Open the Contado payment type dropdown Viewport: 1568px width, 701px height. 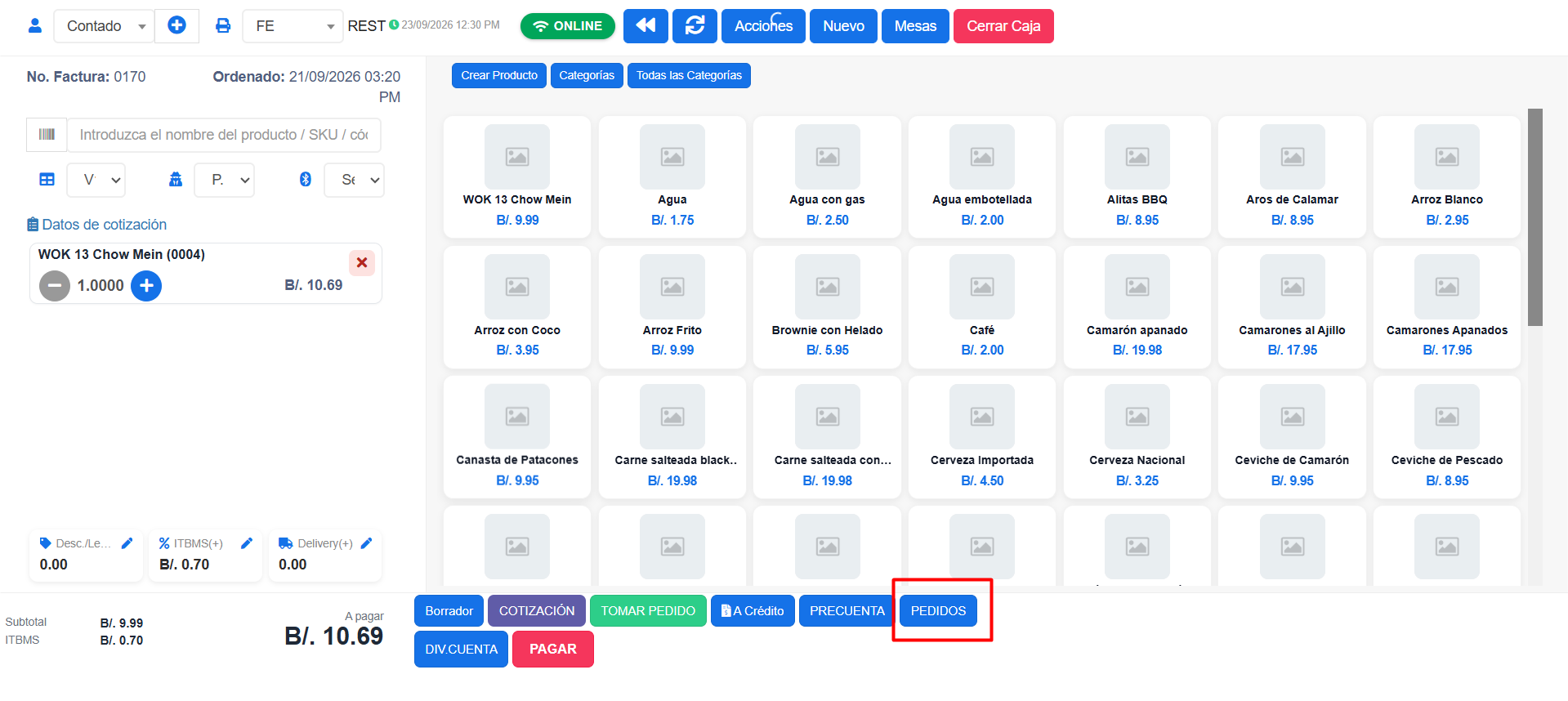click(104, 26)
